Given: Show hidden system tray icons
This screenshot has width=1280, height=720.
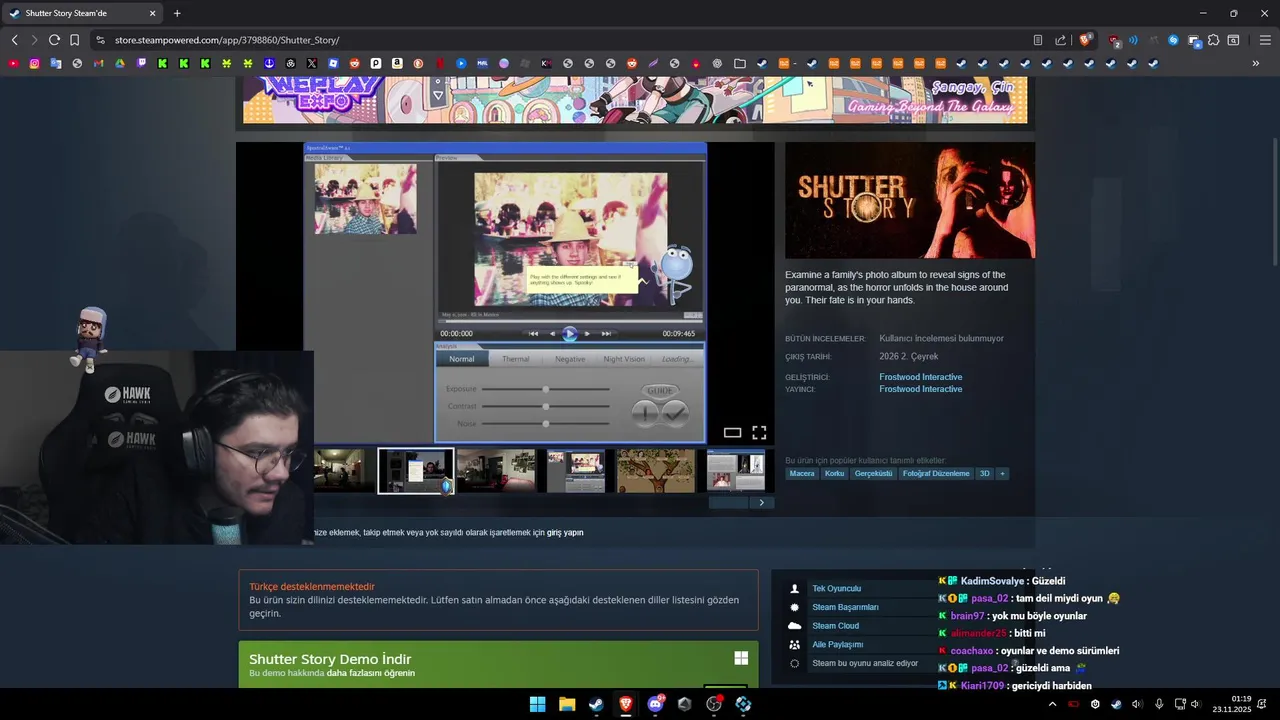Looking at the screenshot, I should (x=1052, y=704).
